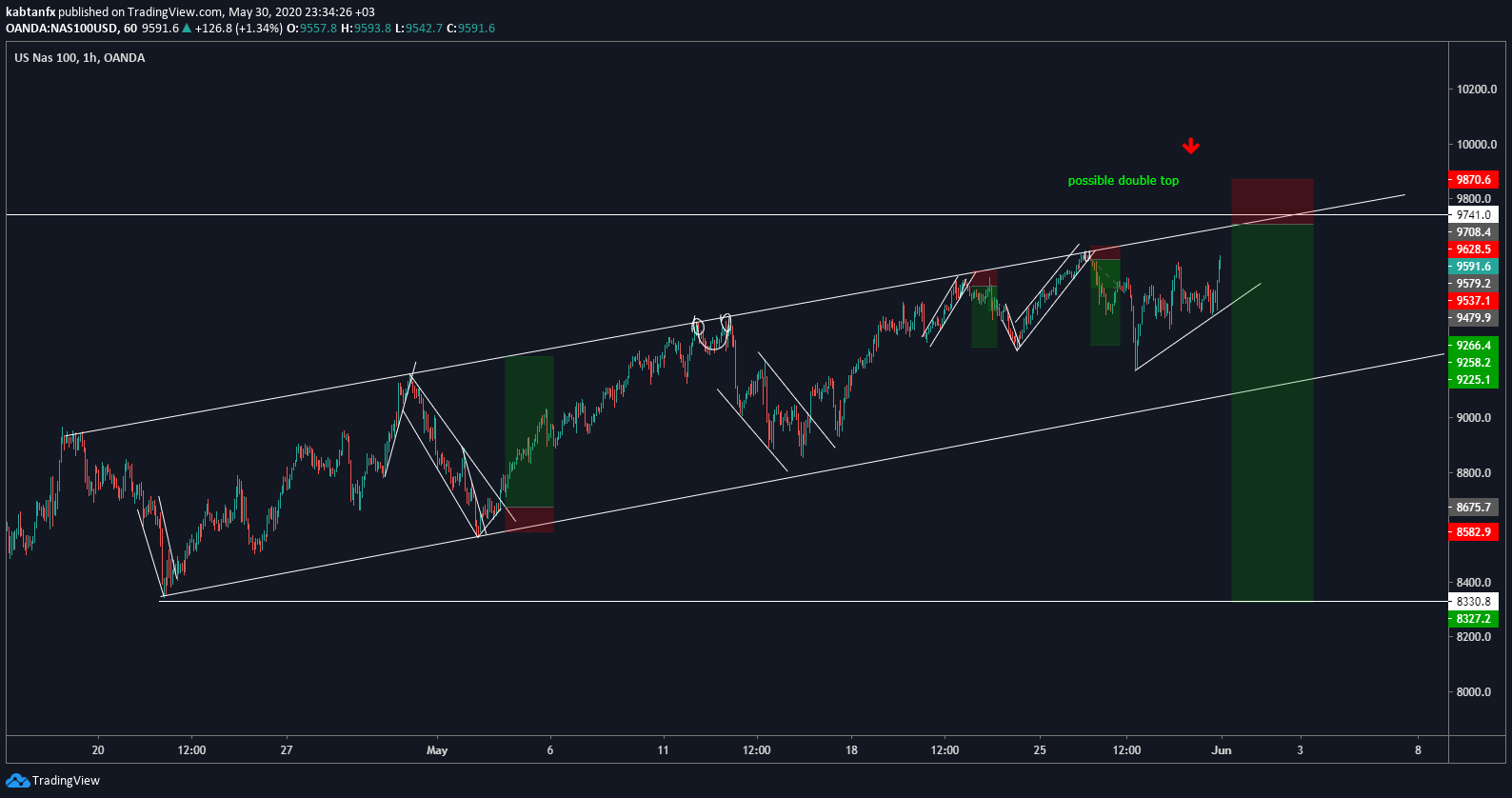The image size is (1512, 798).
Task: Click the 8330.8 white price label
Action: [x=1473, y=602]
